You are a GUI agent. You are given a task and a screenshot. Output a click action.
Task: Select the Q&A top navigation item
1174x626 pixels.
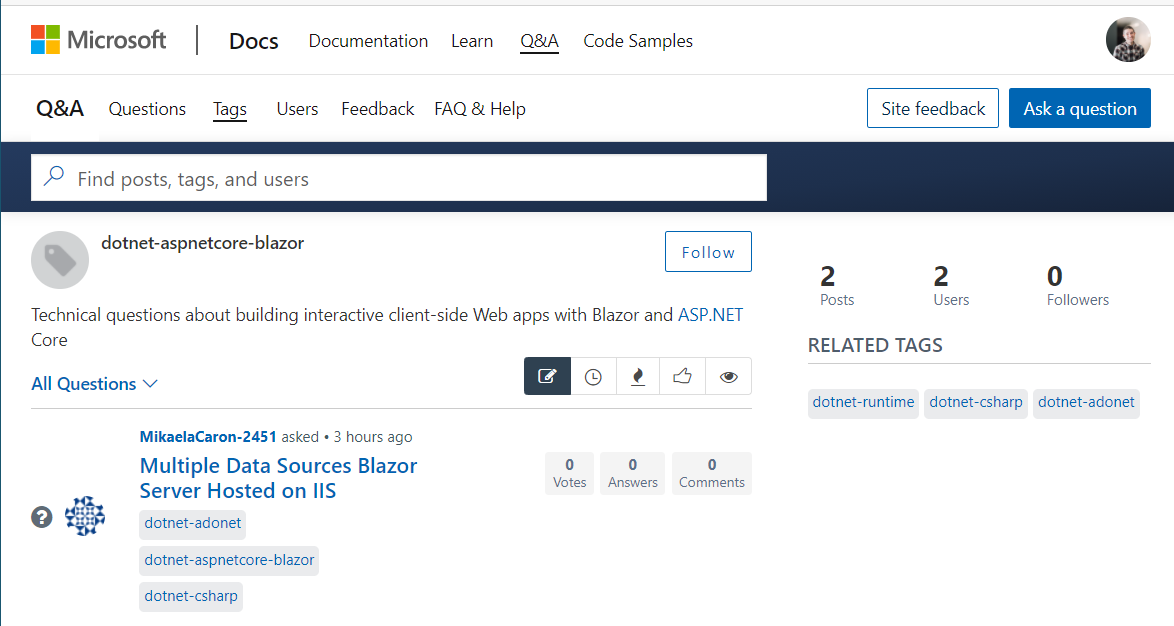[x=540, y=41]
